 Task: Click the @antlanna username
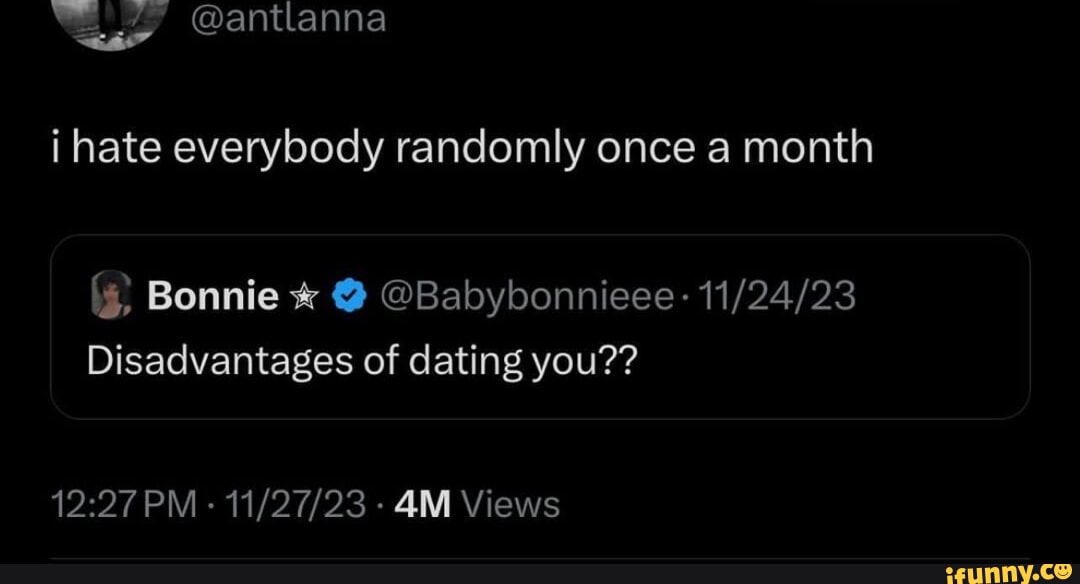287,18
